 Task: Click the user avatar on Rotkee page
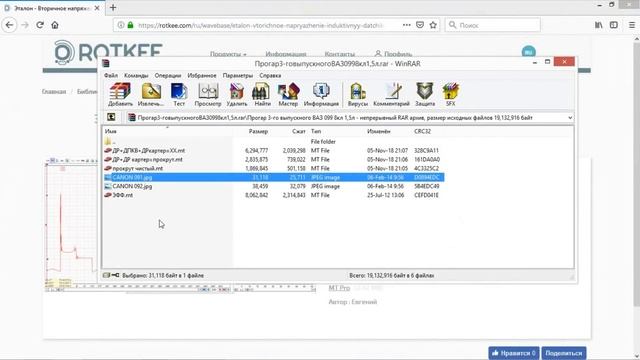pyautogui.click(x=529, y=51)
